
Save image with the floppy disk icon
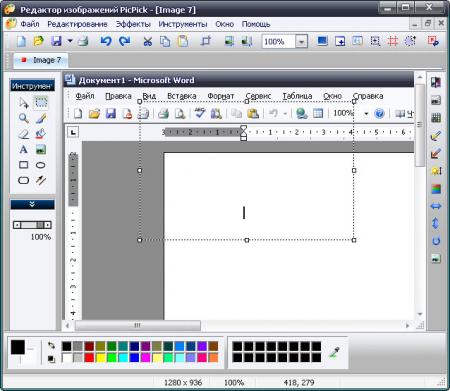(56, 41)
